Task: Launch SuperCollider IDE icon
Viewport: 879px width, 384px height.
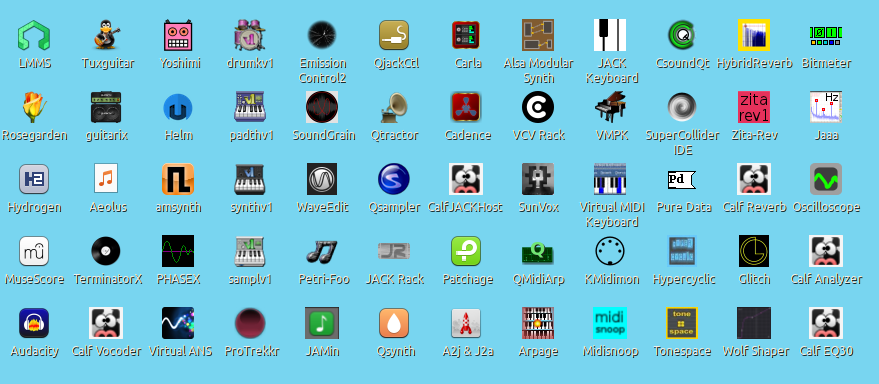Action: click(x=682, y=107)
